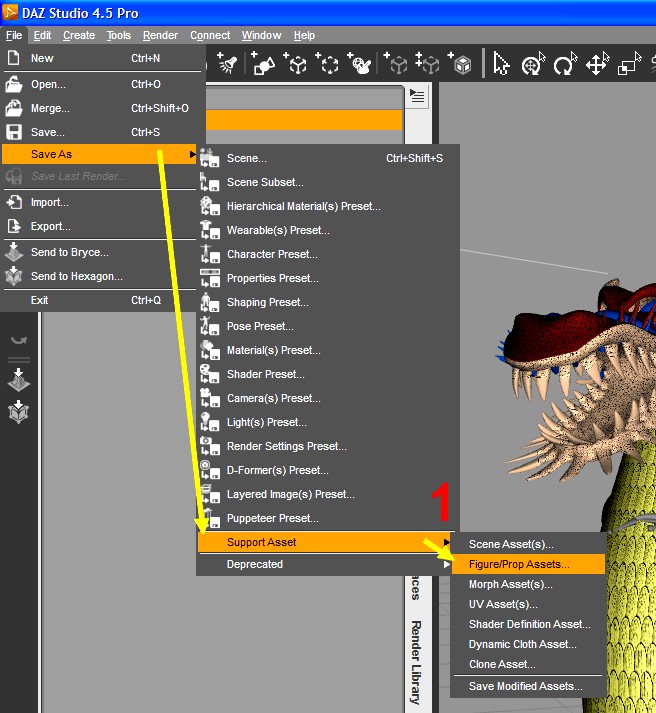
Task: Open the Edit menu
Action: point(42,35)
